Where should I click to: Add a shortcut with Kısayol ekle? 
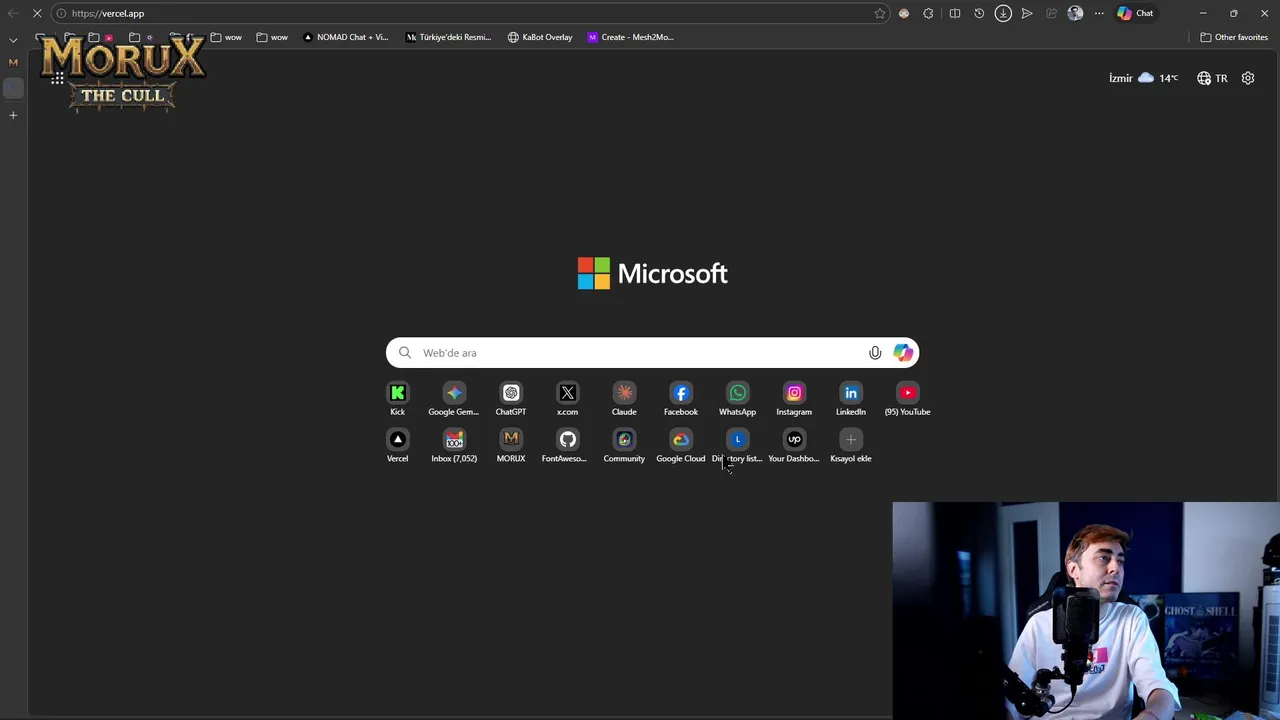click(x=851, y=445)
